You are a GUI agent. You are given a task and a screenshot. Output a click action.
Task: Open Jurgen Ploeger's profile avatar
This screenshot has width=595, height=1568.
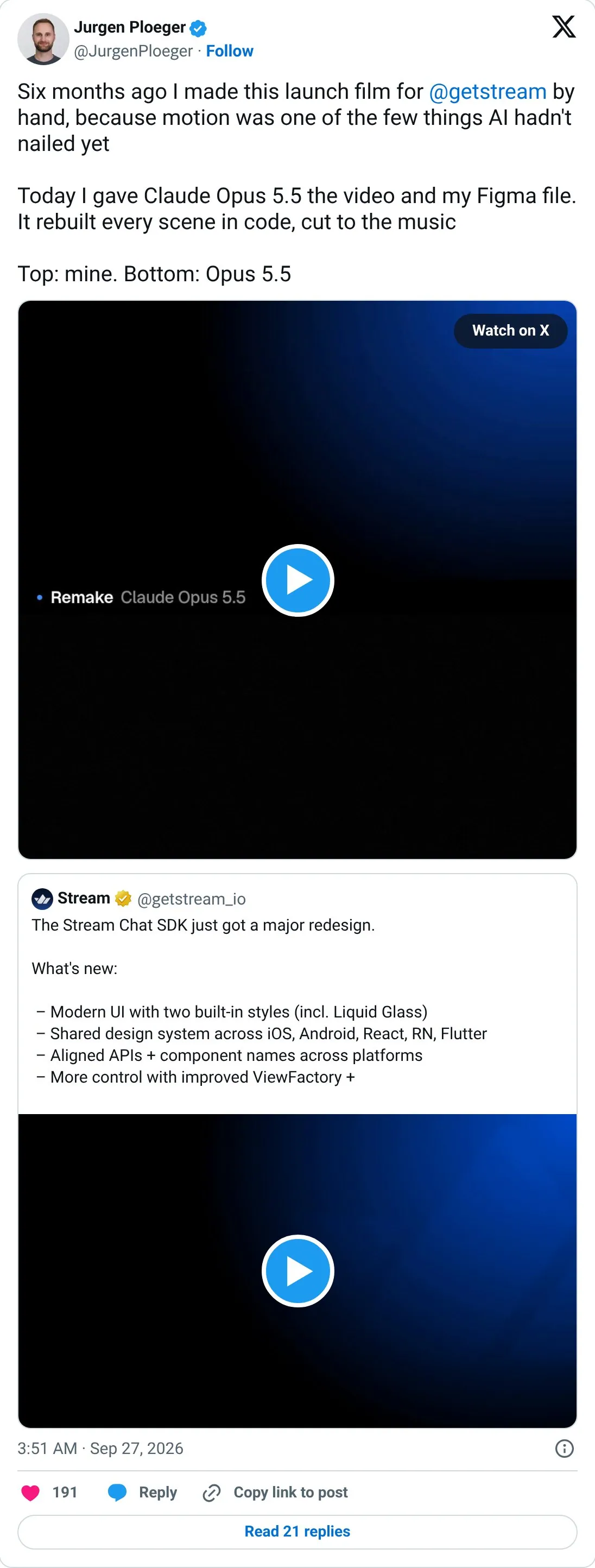pos(43,39)
